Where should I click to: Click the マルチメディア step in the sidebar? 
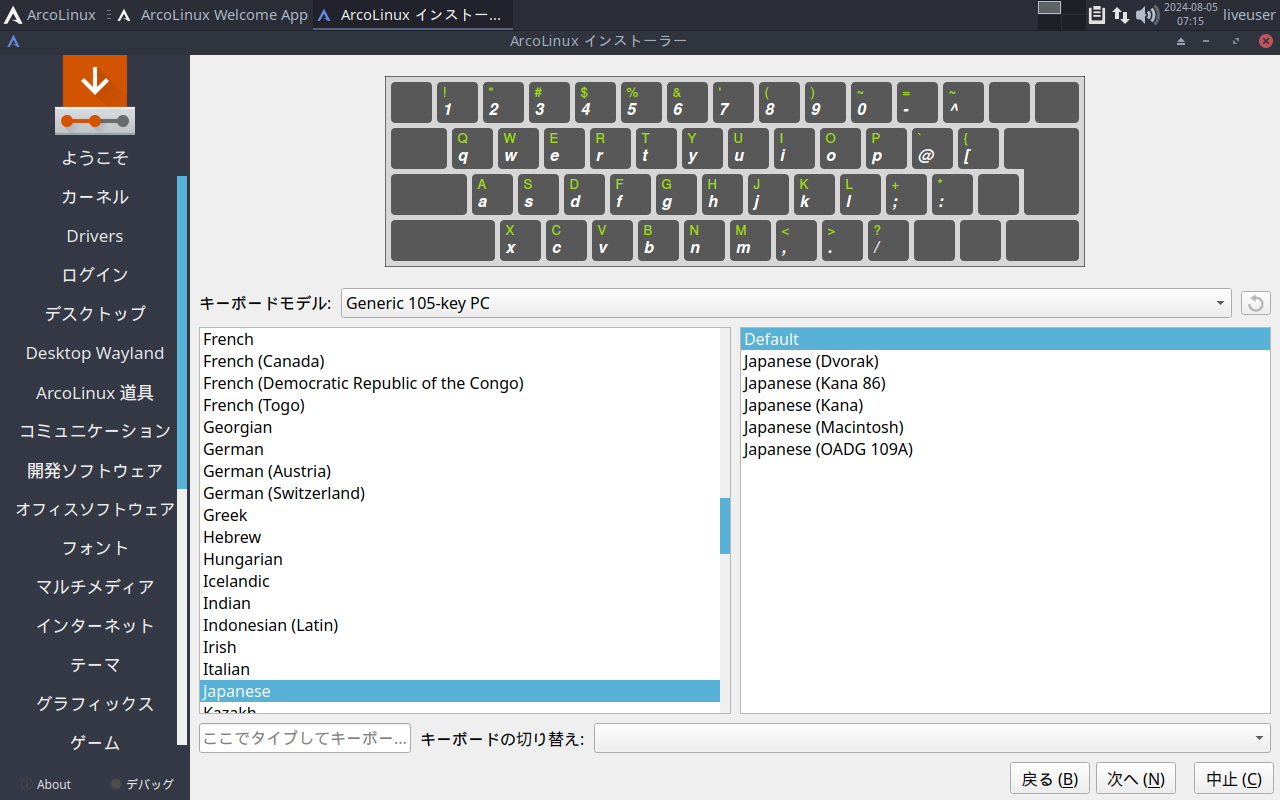(95, 588)
